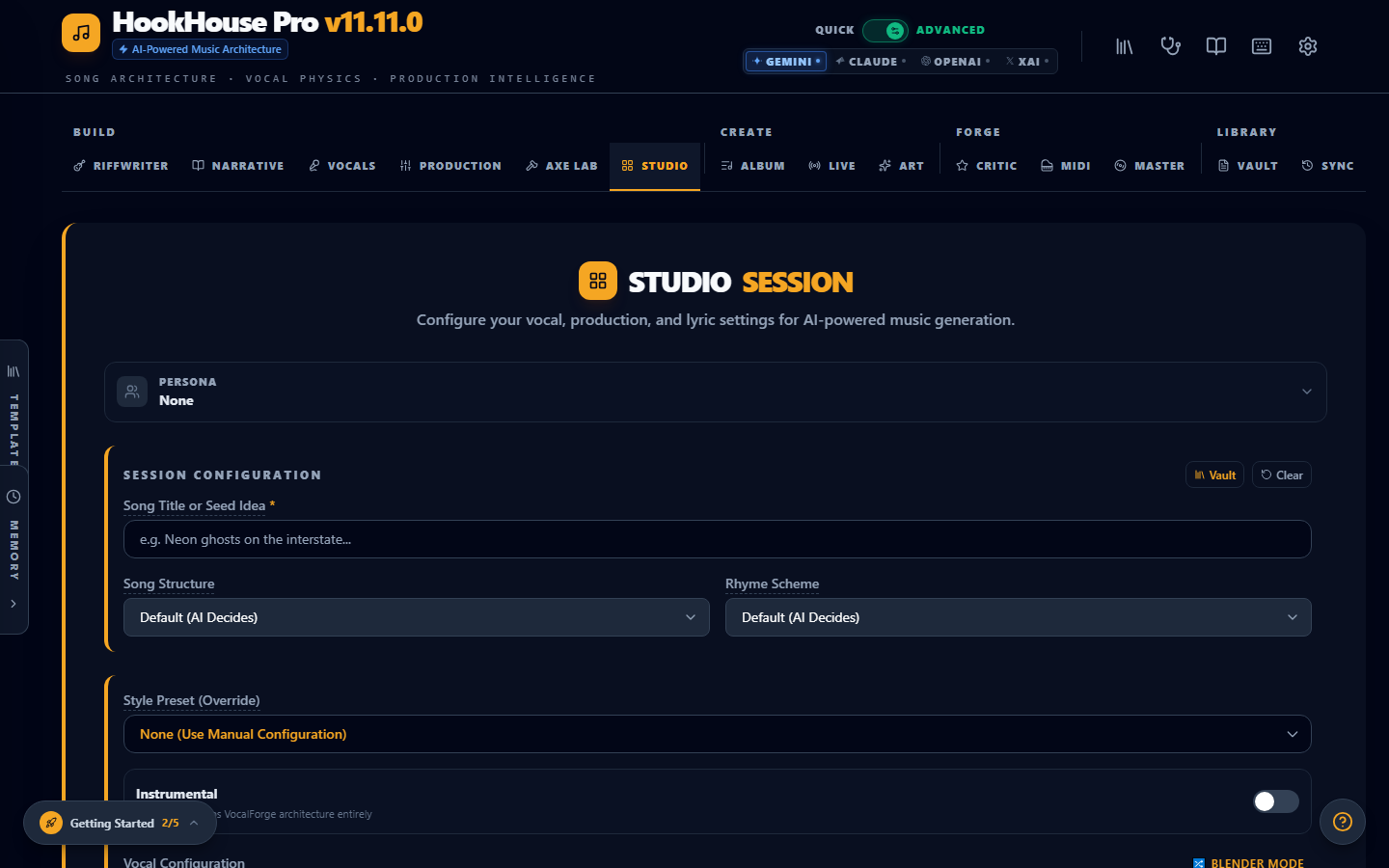Open Style Preset override dropdown
The height and width of the screenshot is (868, 1389).
point(717,734)
